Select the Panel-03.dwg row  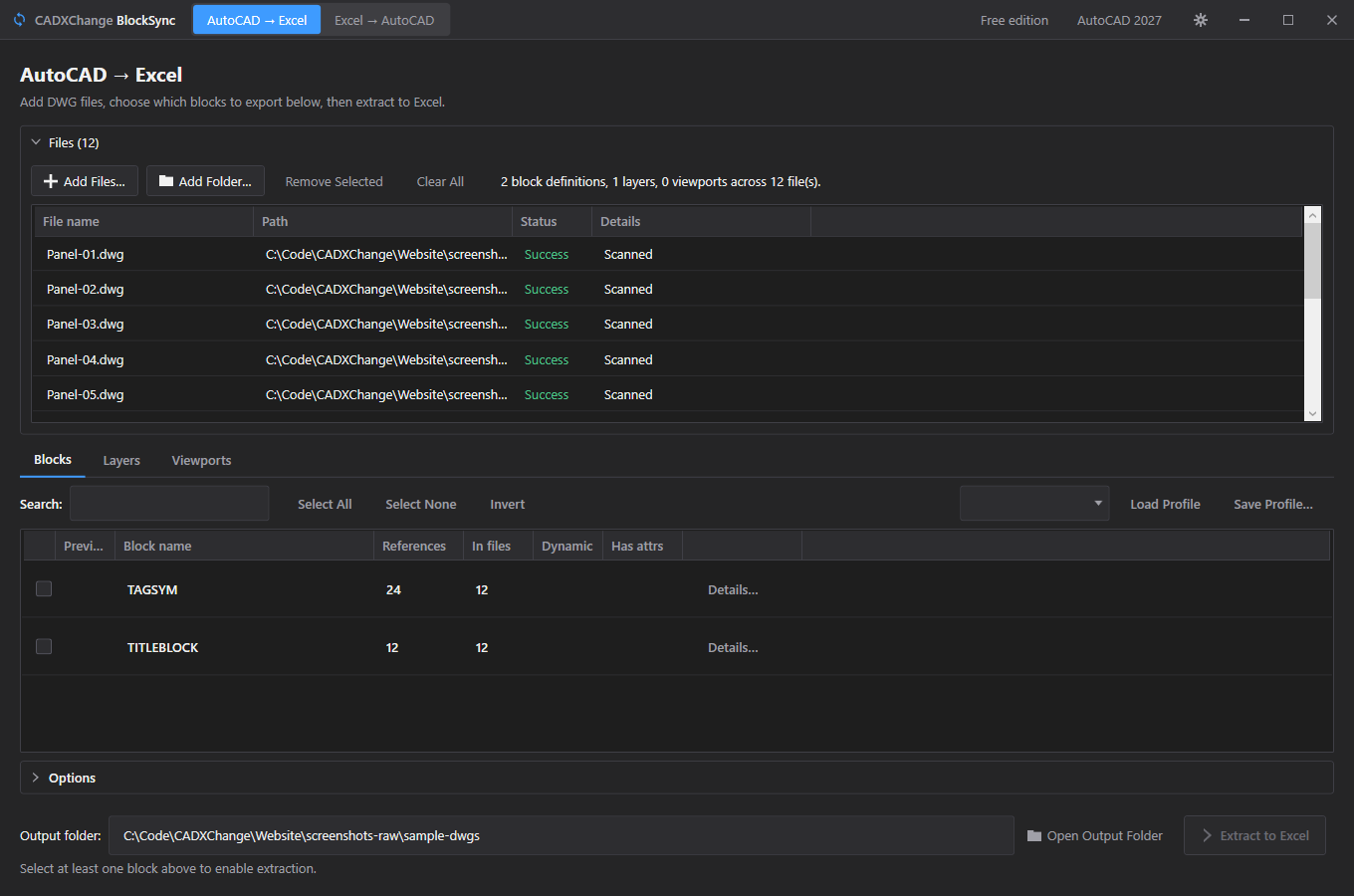tap(668, 324)
